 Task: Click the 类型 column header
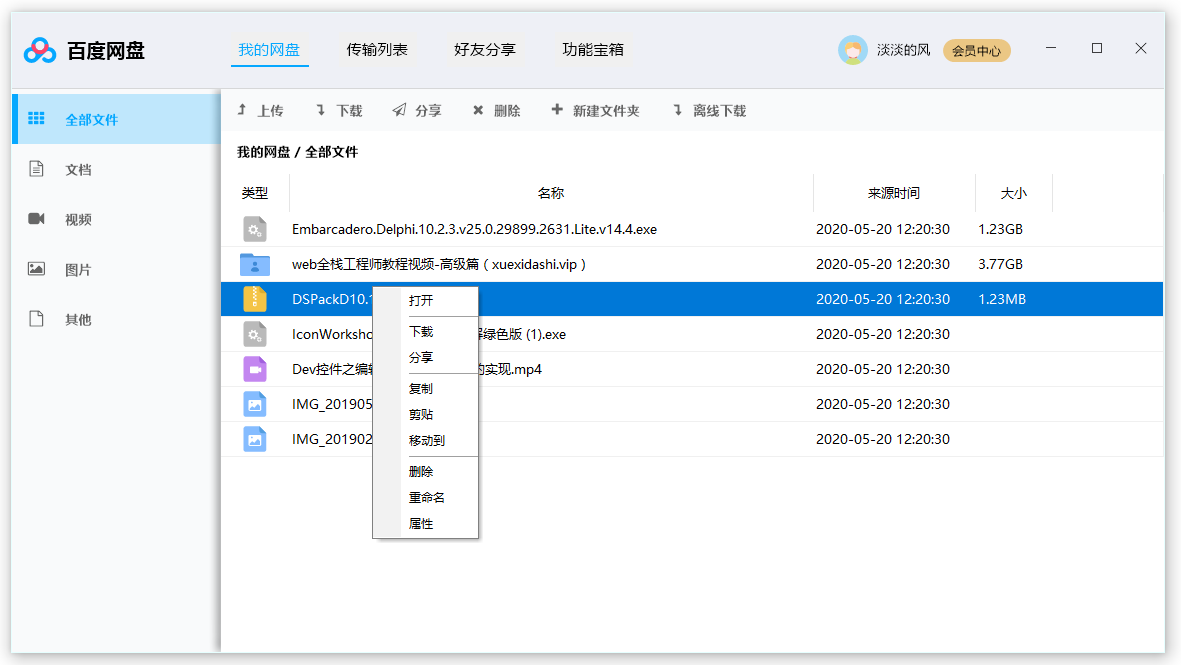[x=255, y=193]
